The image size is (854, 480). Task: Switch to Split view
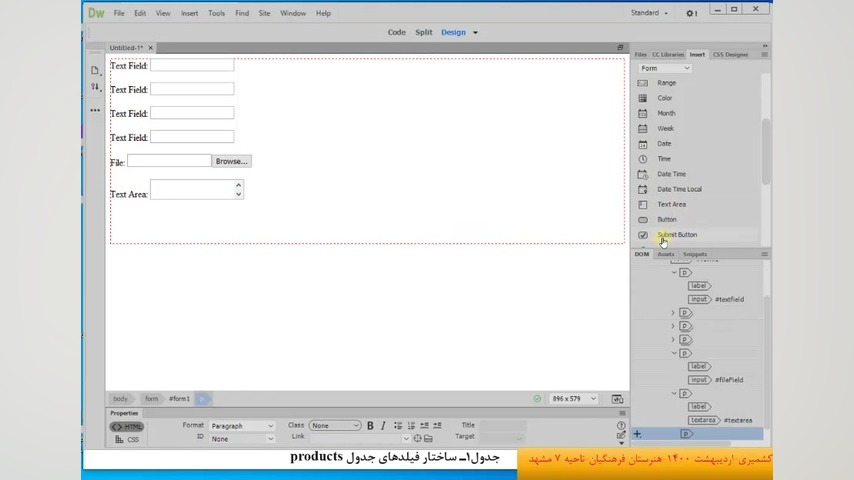[x=424, y=32]
